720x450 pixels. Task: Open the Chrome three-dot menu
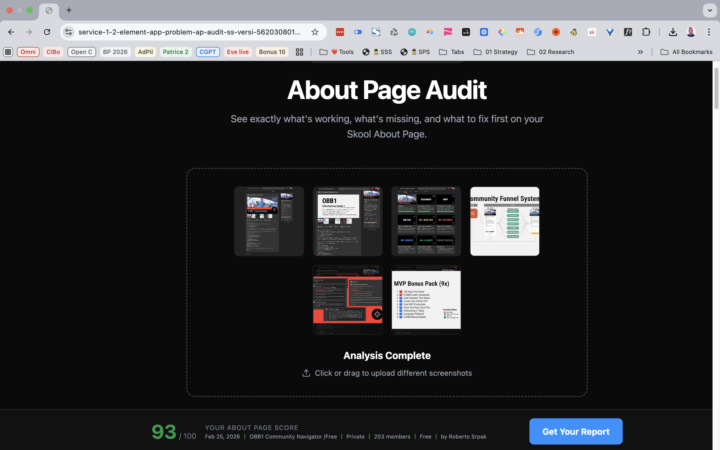pos(709,32)
